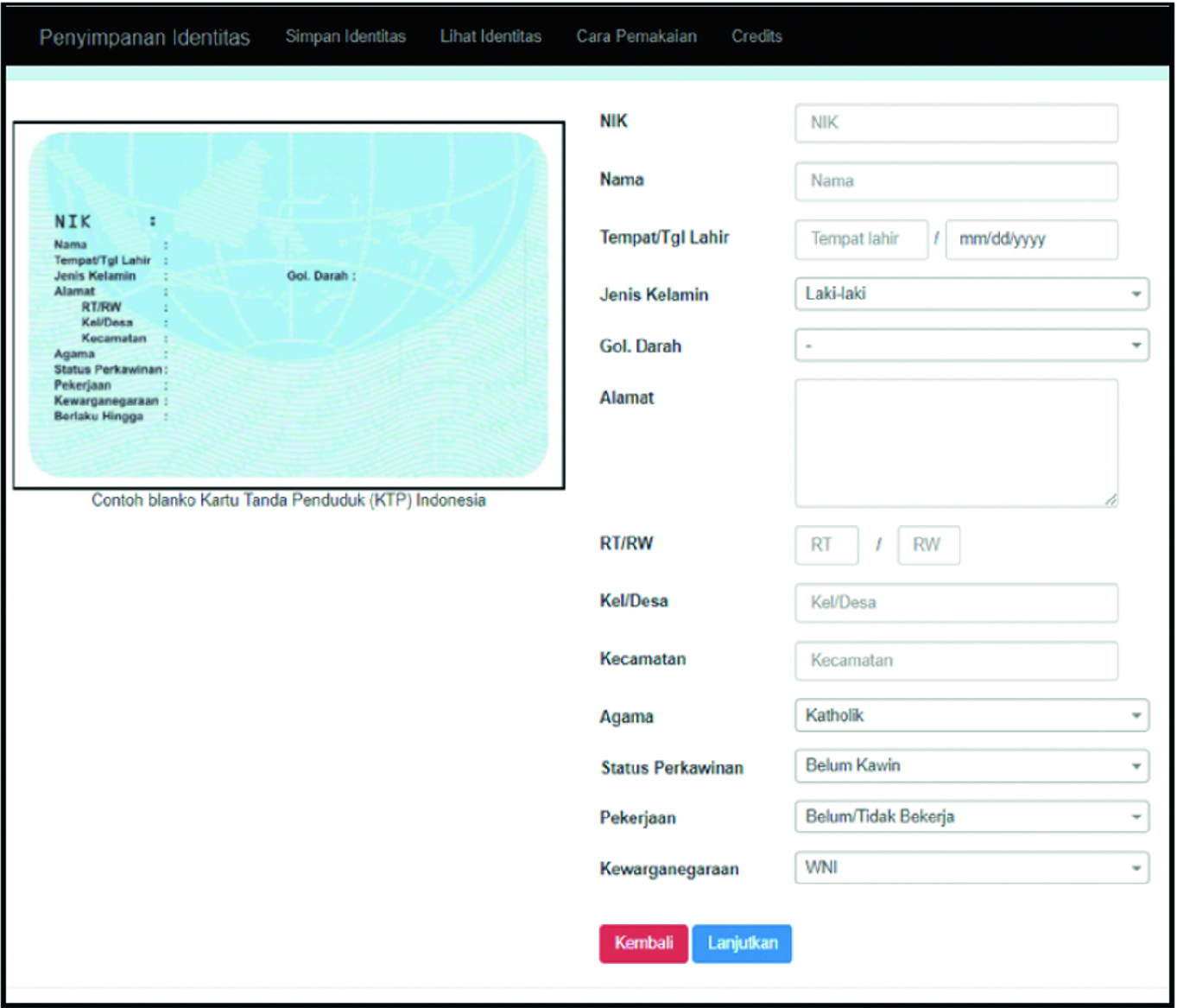Expand the Agama dropdown showing Katholik

pyautogui.click(x=971, y=715)
